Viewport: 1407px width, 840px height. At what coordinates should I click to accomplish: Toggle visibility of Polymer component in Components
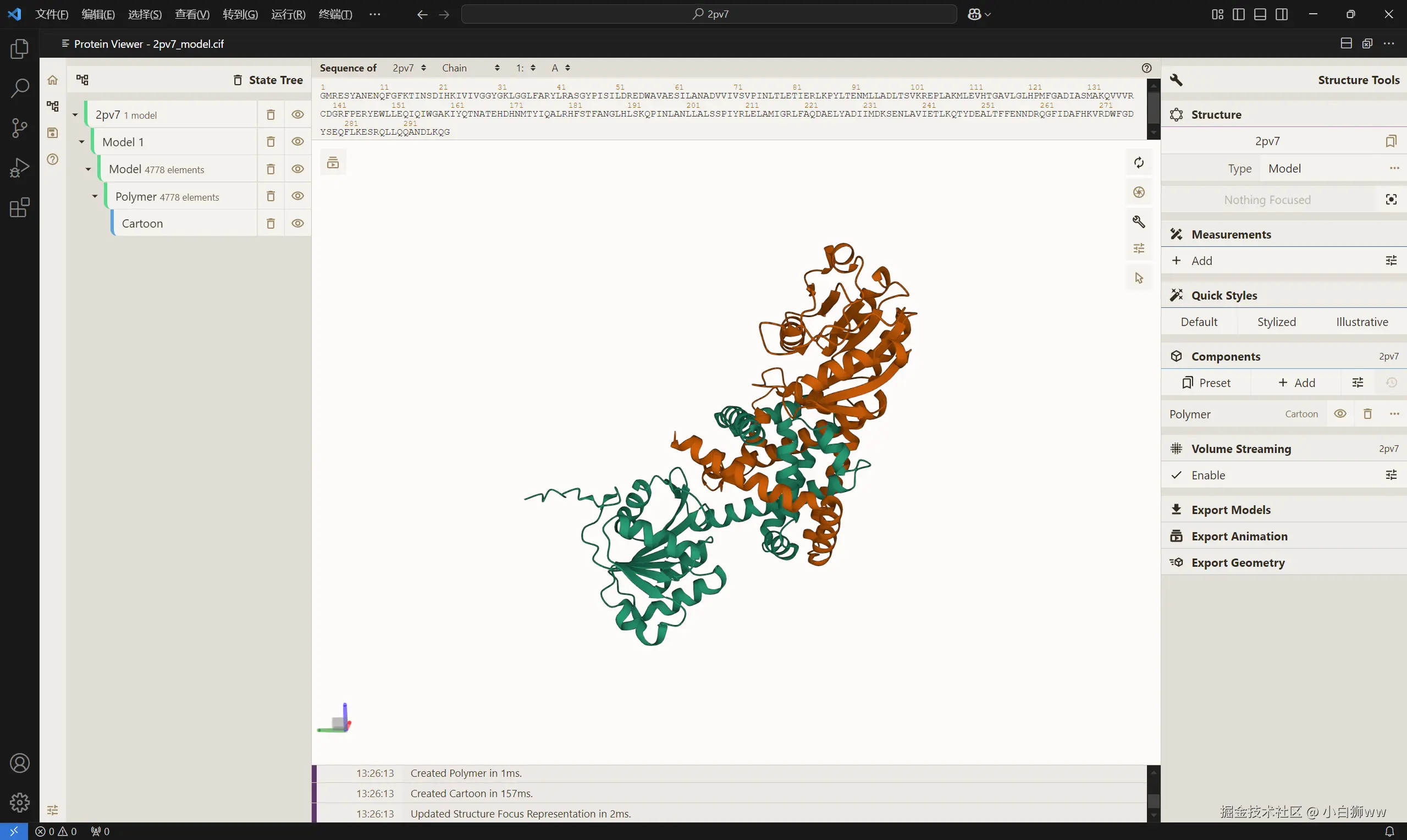(x=1340, y=415)
